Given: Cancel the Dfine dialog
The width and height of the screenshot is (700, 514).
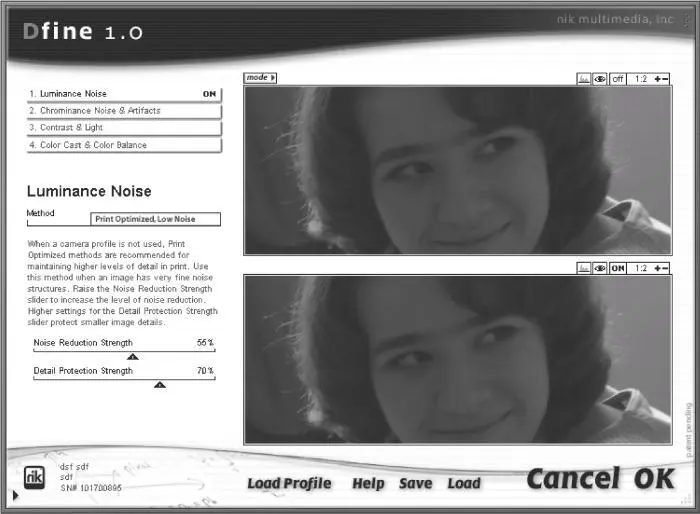Looking at the screenshot, I should tap(574, 478).
